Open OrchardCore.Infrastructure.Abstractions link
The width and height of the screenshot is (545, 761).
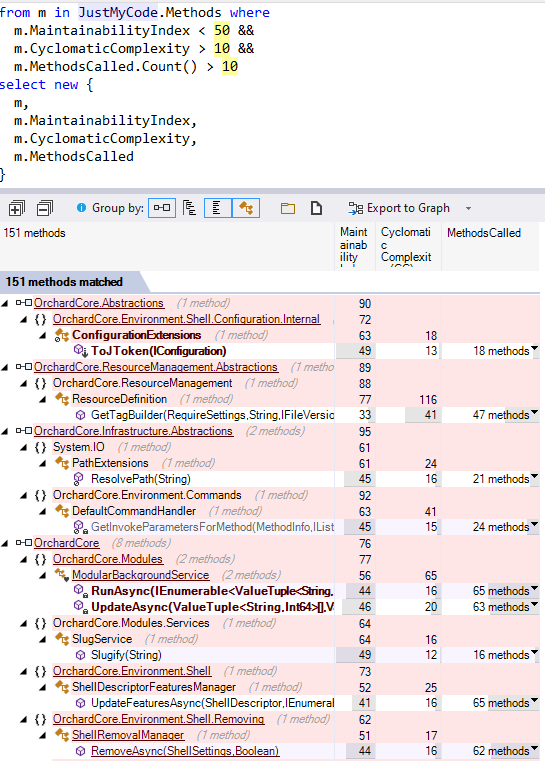[x=133, y=431]
